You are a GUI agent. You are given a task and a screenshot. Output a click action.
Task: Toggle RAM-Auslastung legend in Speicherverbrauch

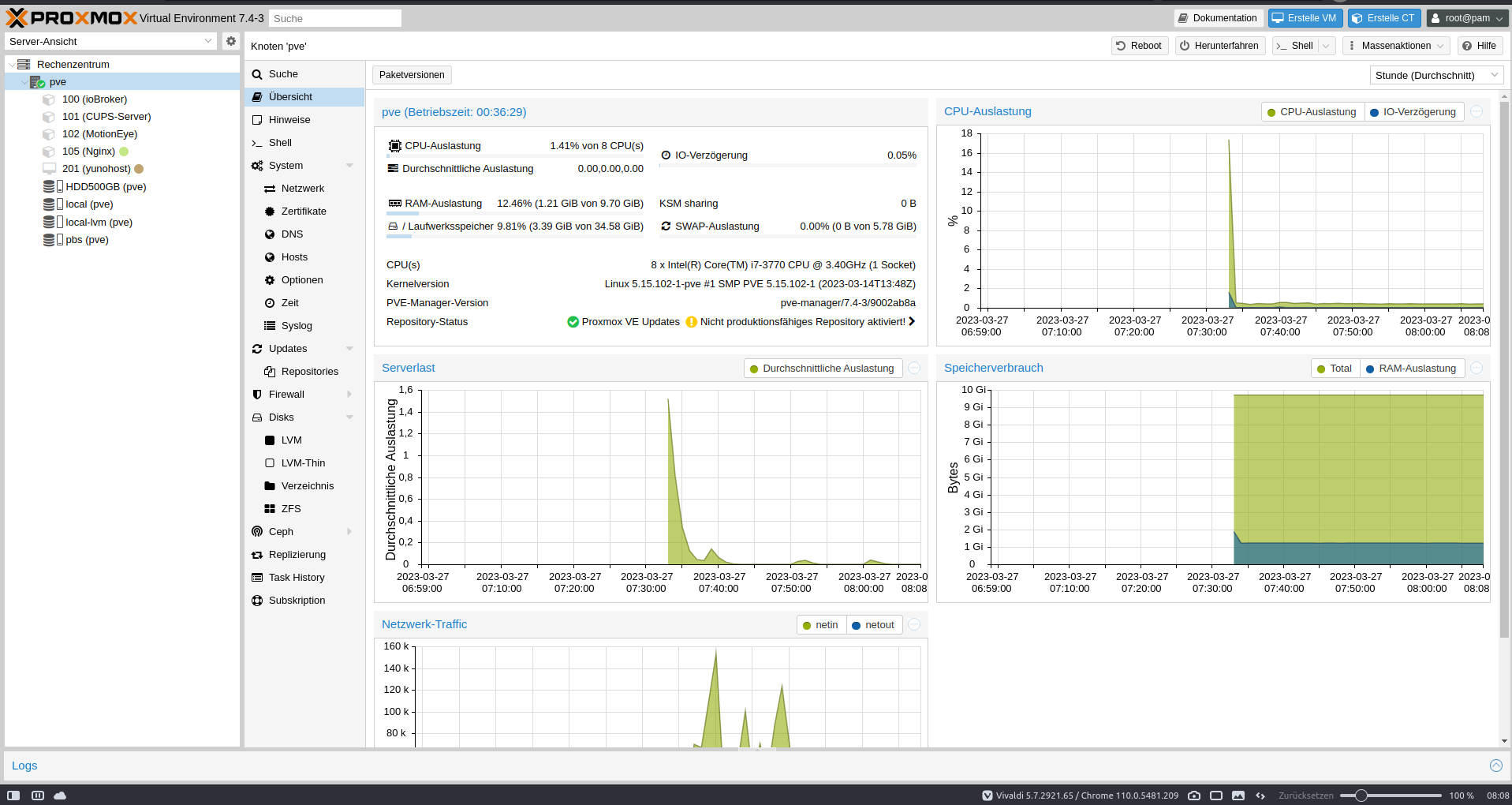click(1412, 369)
